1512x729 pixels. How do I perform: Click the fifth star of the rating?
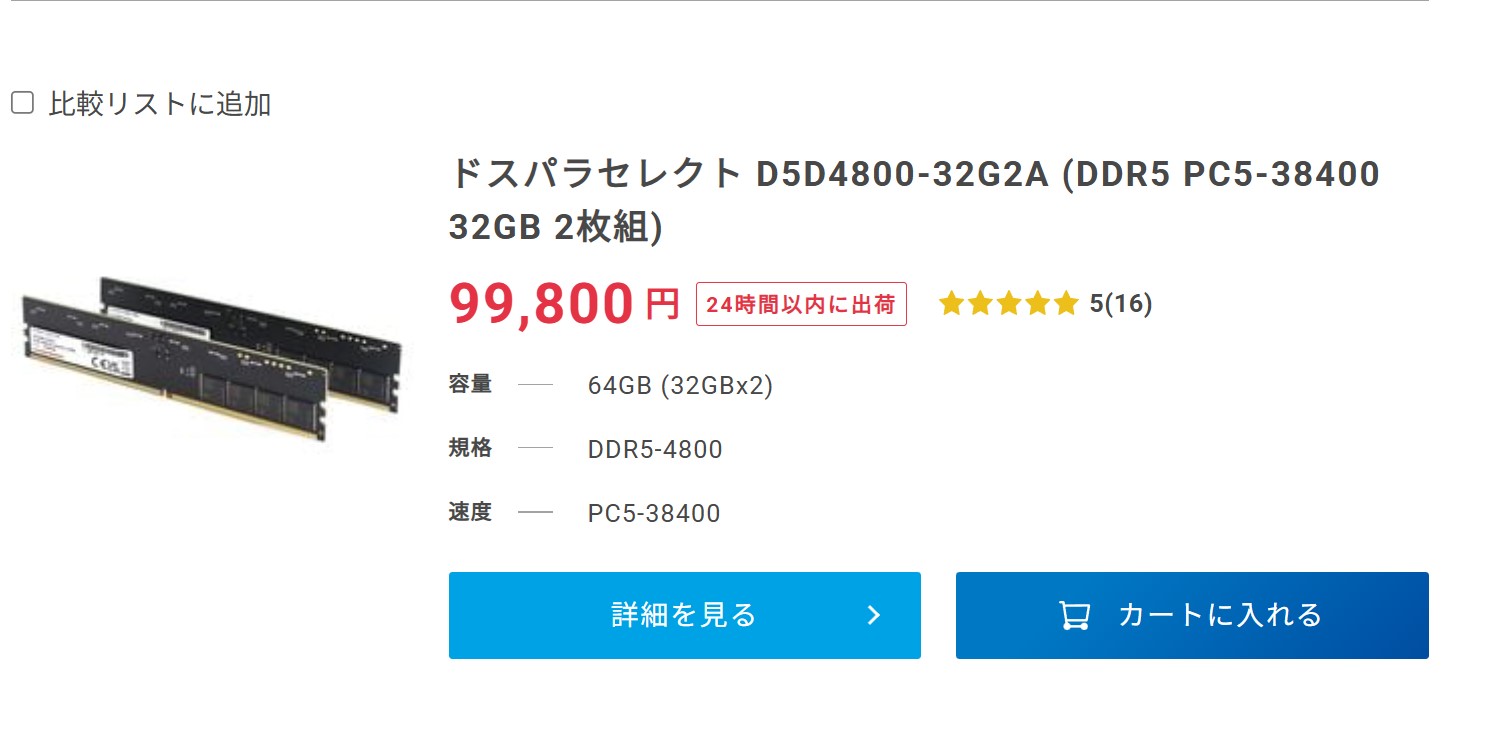1068,304
